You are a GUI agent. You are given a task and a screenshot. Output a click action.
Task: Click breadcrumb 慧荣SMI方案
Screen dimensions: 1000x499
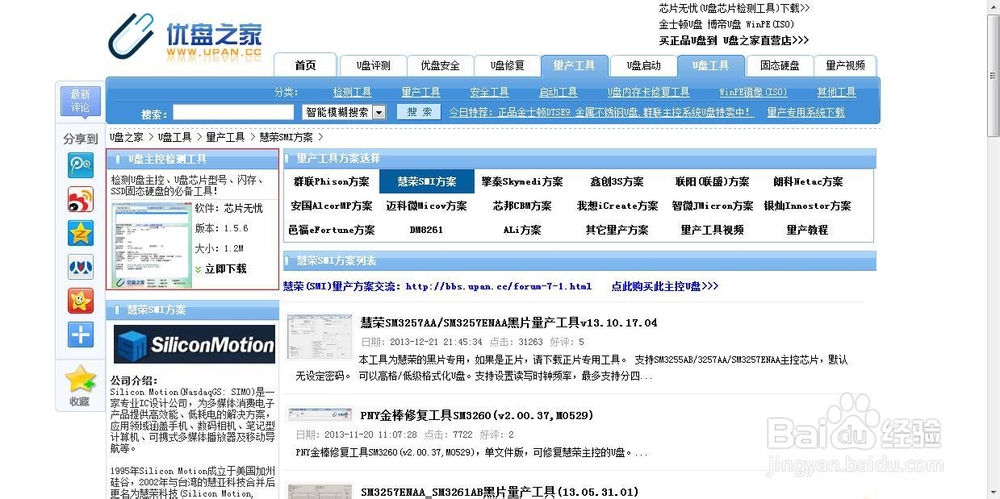coord(286,137)
